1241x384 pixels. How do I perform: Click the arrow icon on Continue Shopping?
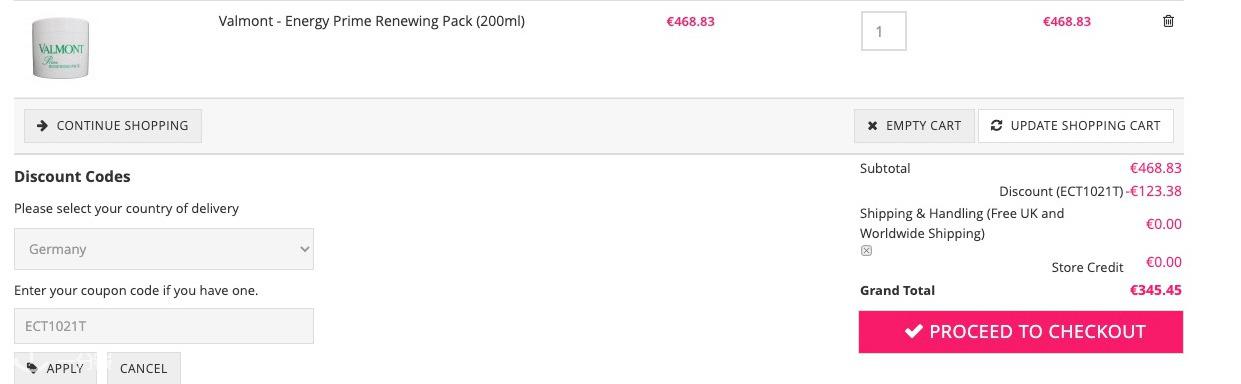[42, 126]
